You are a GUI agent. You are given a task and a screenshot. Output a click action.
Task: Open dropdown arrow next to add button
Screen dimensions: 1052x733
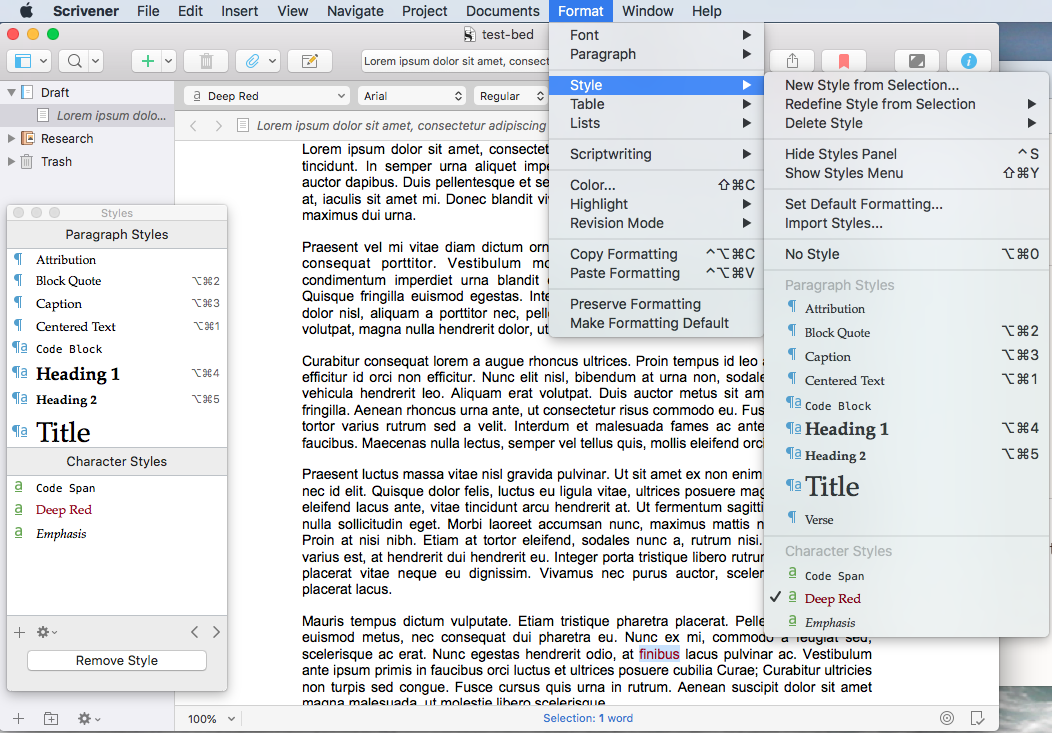pos(168,61)
